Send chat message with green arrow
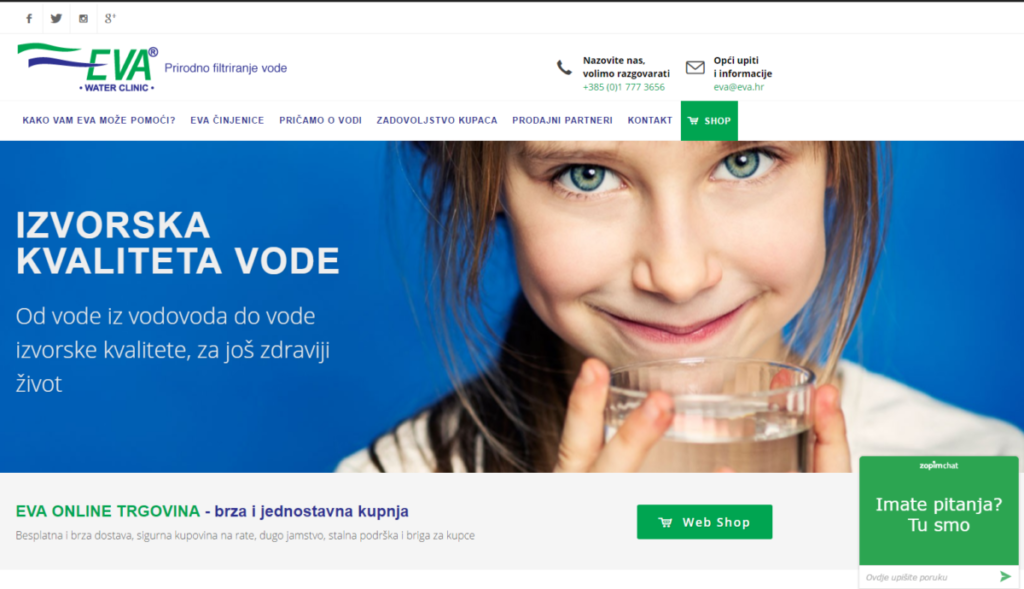 [1005, 577]
